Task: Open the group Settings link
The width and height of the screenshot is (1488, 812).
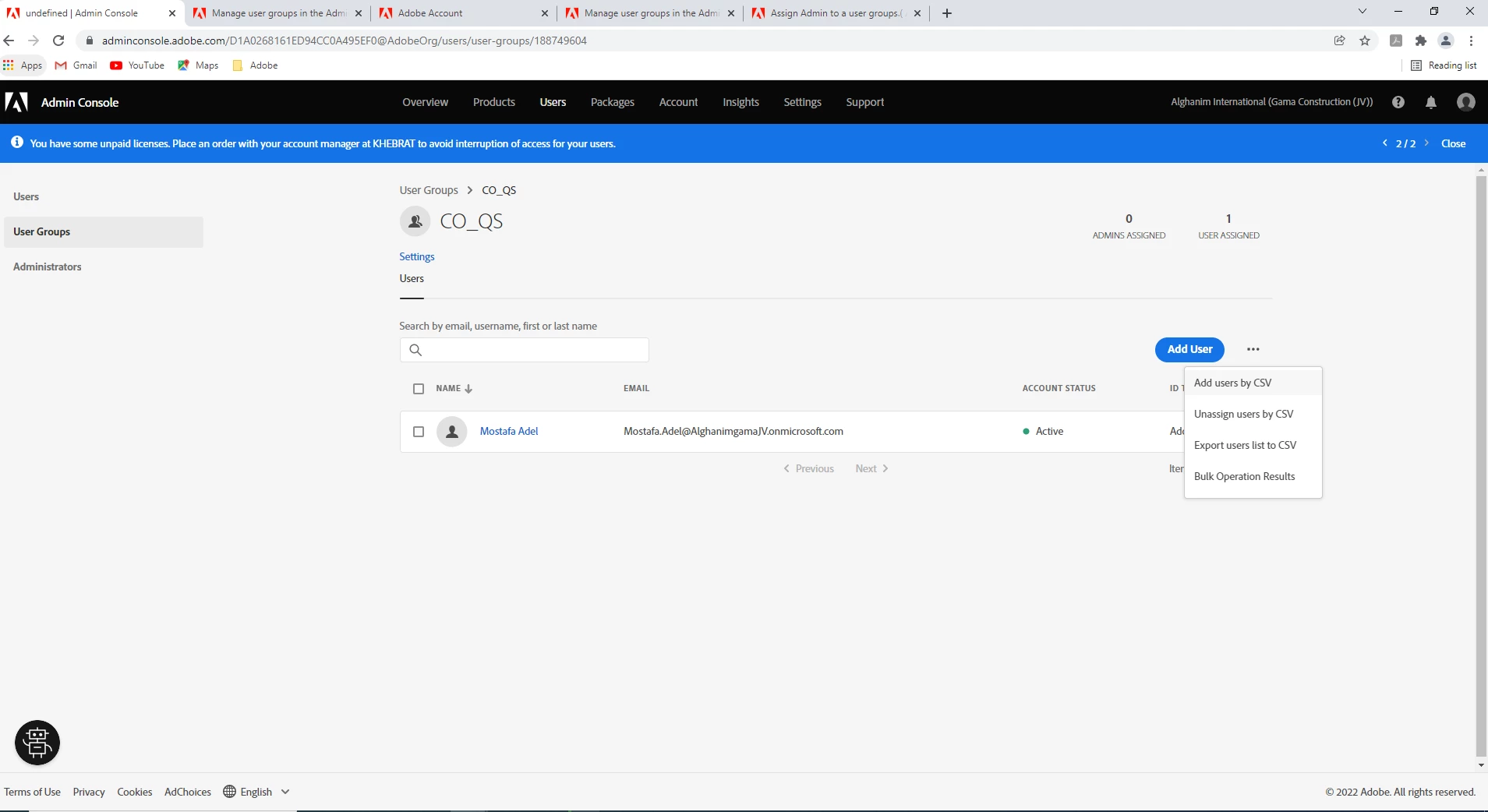Action: coord(417,256)
